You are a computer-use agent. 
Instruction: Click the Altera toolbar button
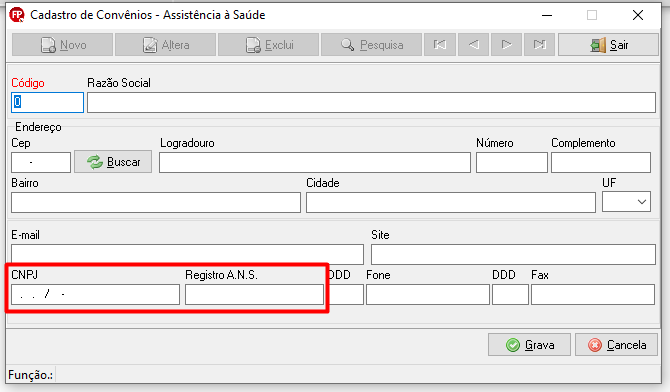[165, 44]
